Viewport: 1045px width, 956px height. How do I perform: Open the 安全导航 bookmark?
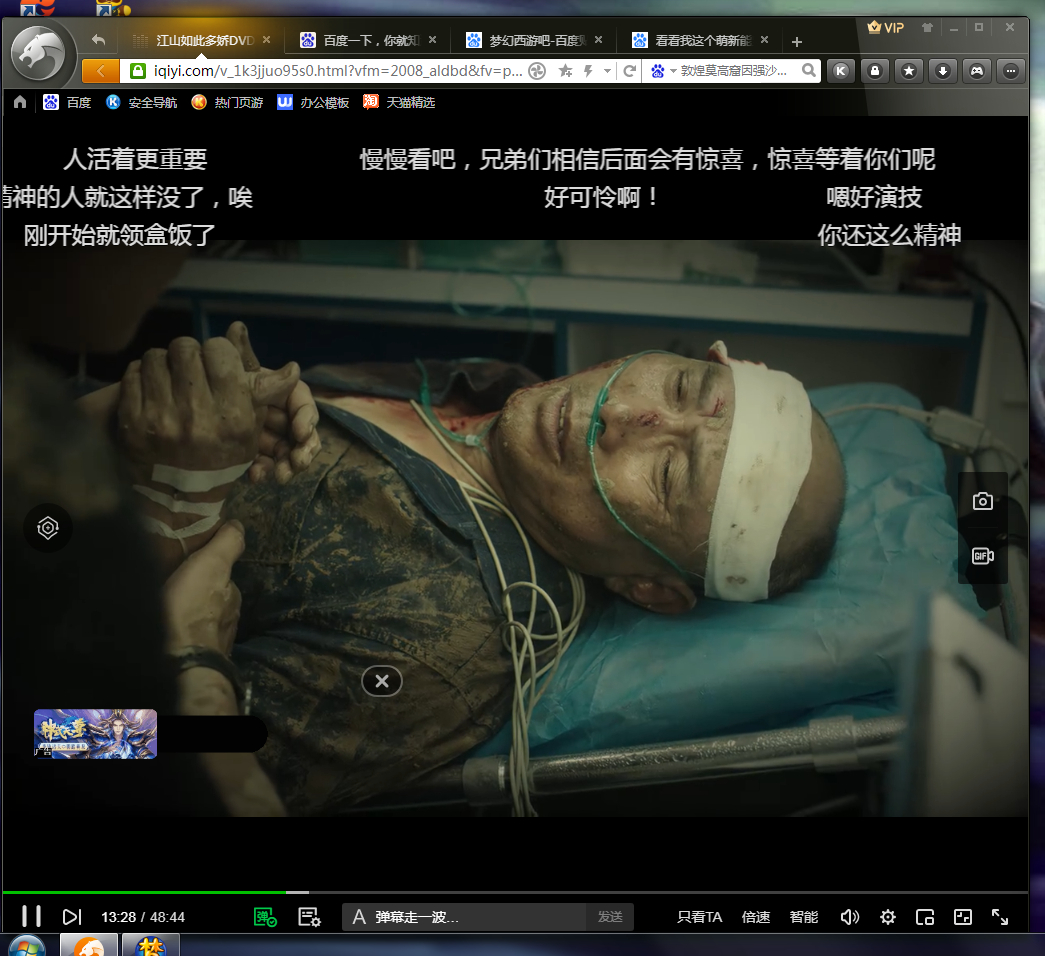[x=141, y=102]
